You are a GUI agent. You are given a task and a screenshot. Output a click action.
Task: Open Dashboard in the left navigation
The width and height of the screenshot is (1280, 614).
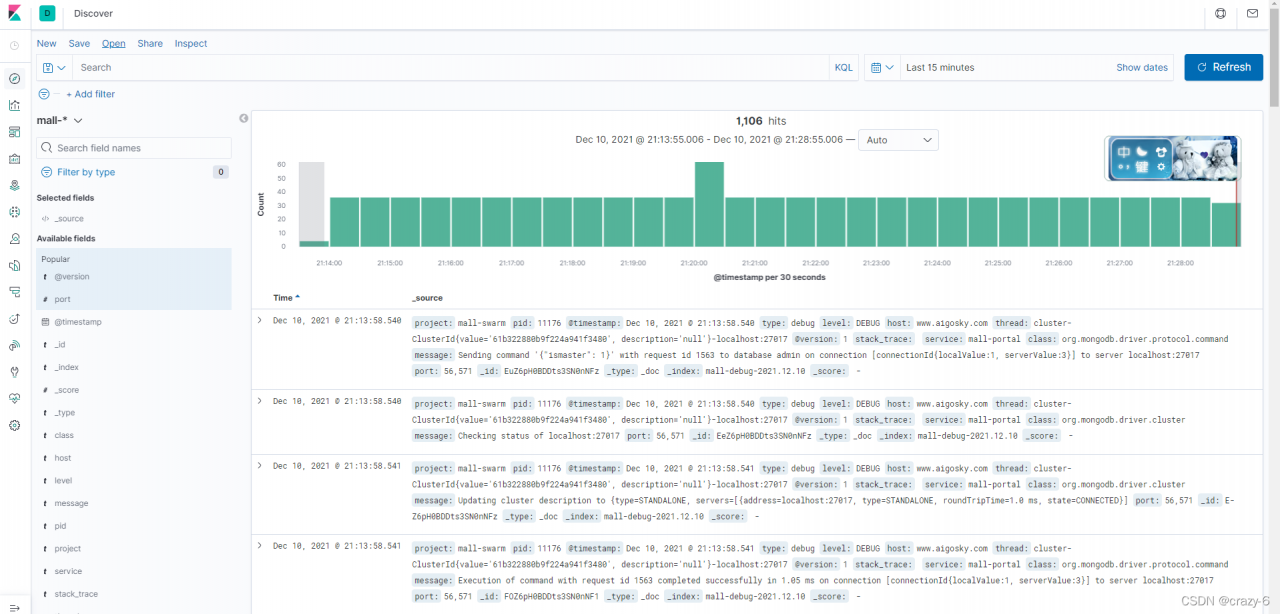point(14,132)
